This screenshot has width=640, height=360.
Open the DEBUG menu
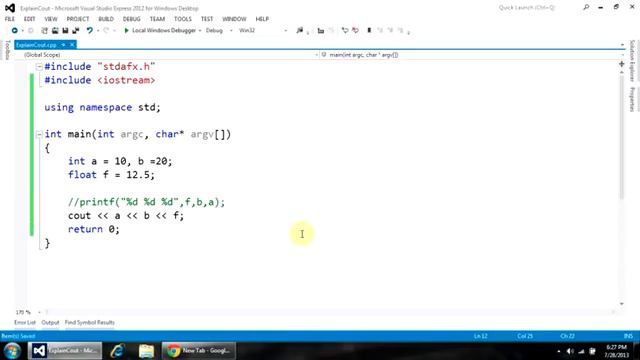131,19
